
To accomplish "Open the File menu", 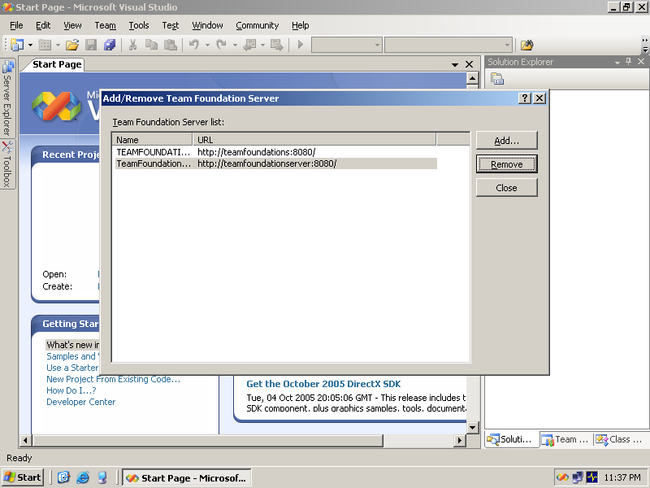I will tap(16, 26).
